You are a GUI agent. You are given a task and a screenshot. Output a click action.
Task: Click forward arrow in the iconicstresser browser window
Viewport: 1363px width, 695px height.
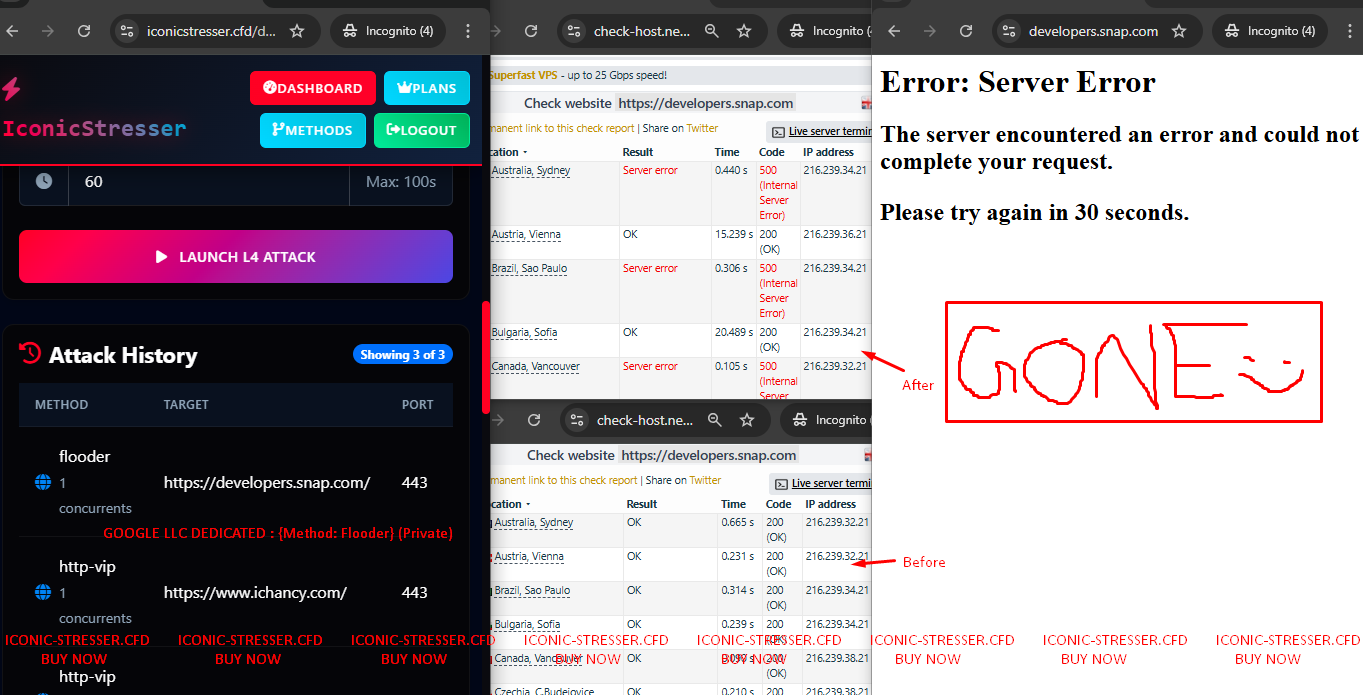click(48, 31)
